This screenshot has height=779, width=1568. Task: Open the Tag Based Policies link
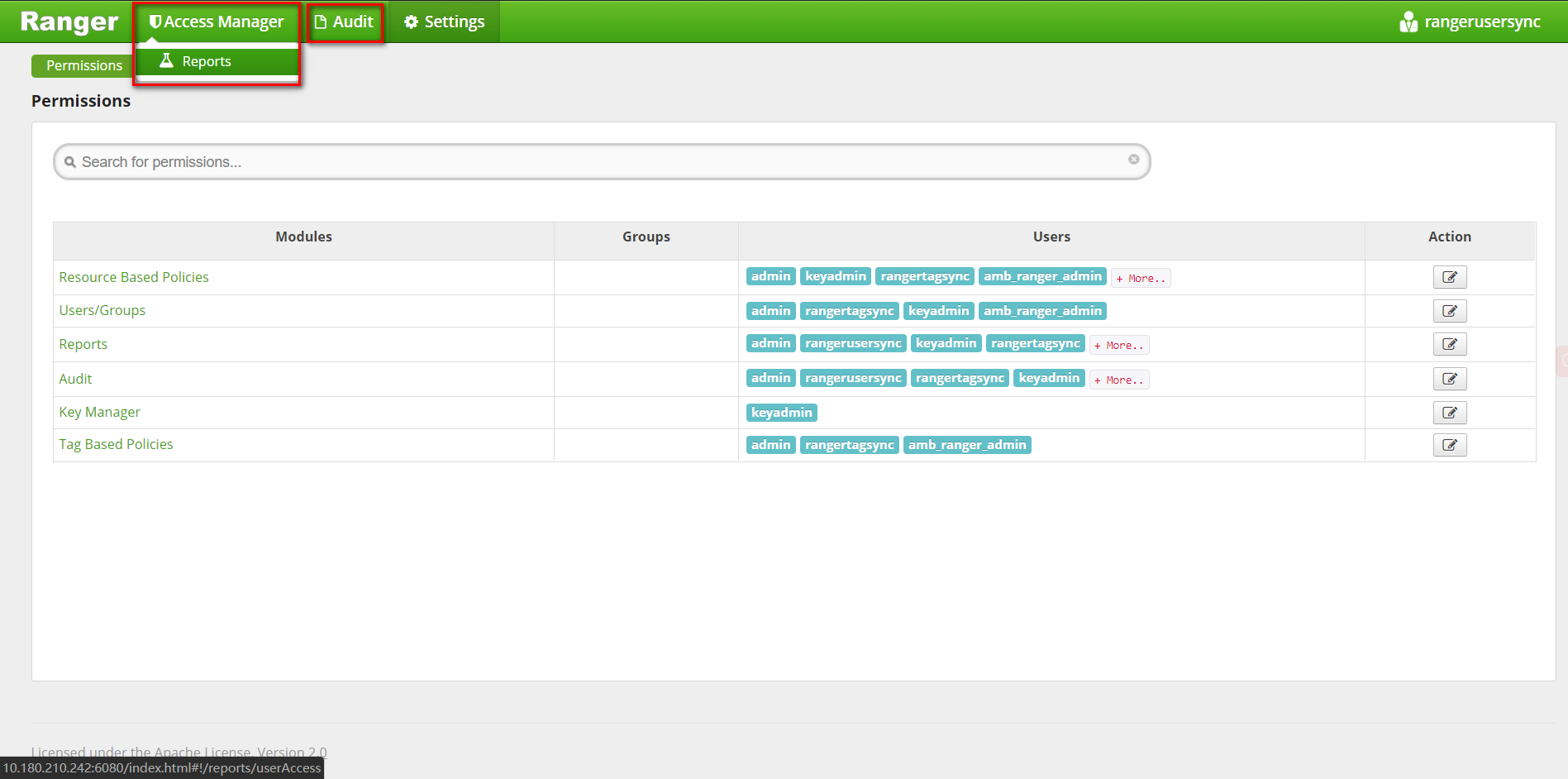pyautogui.click(x=117, y=444)
